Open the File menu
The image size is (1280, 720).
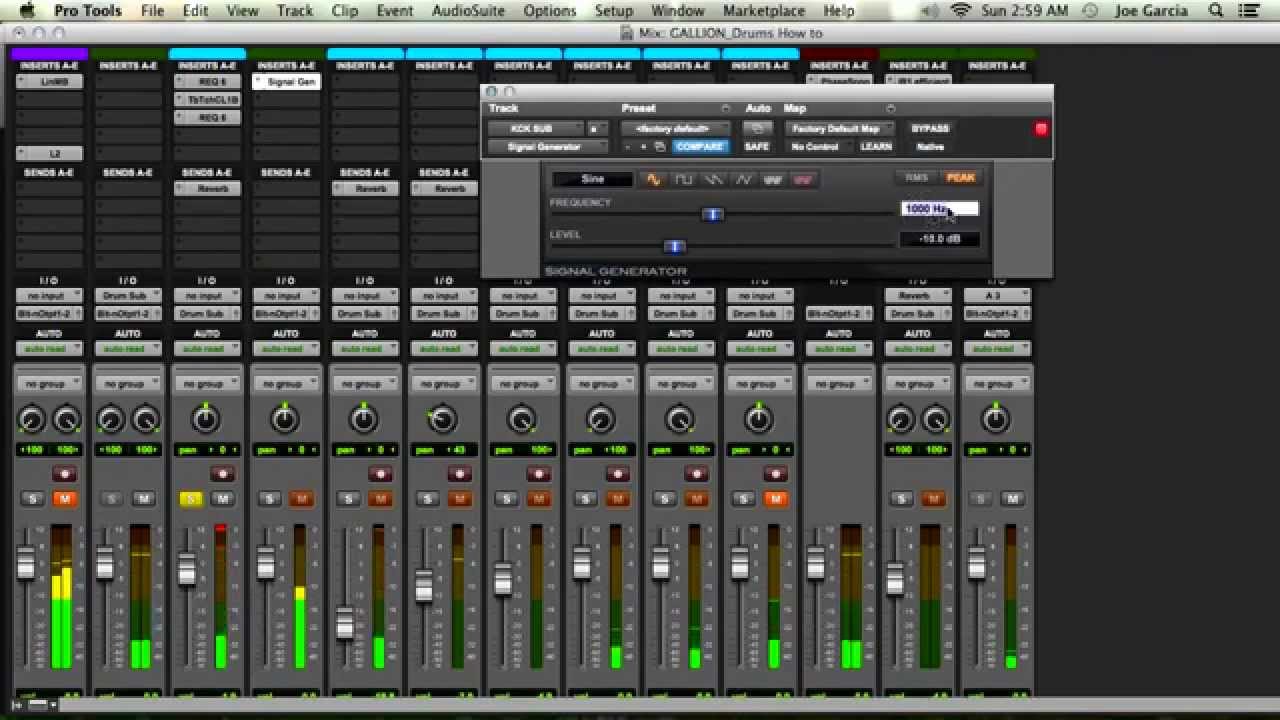pos(153,11)
